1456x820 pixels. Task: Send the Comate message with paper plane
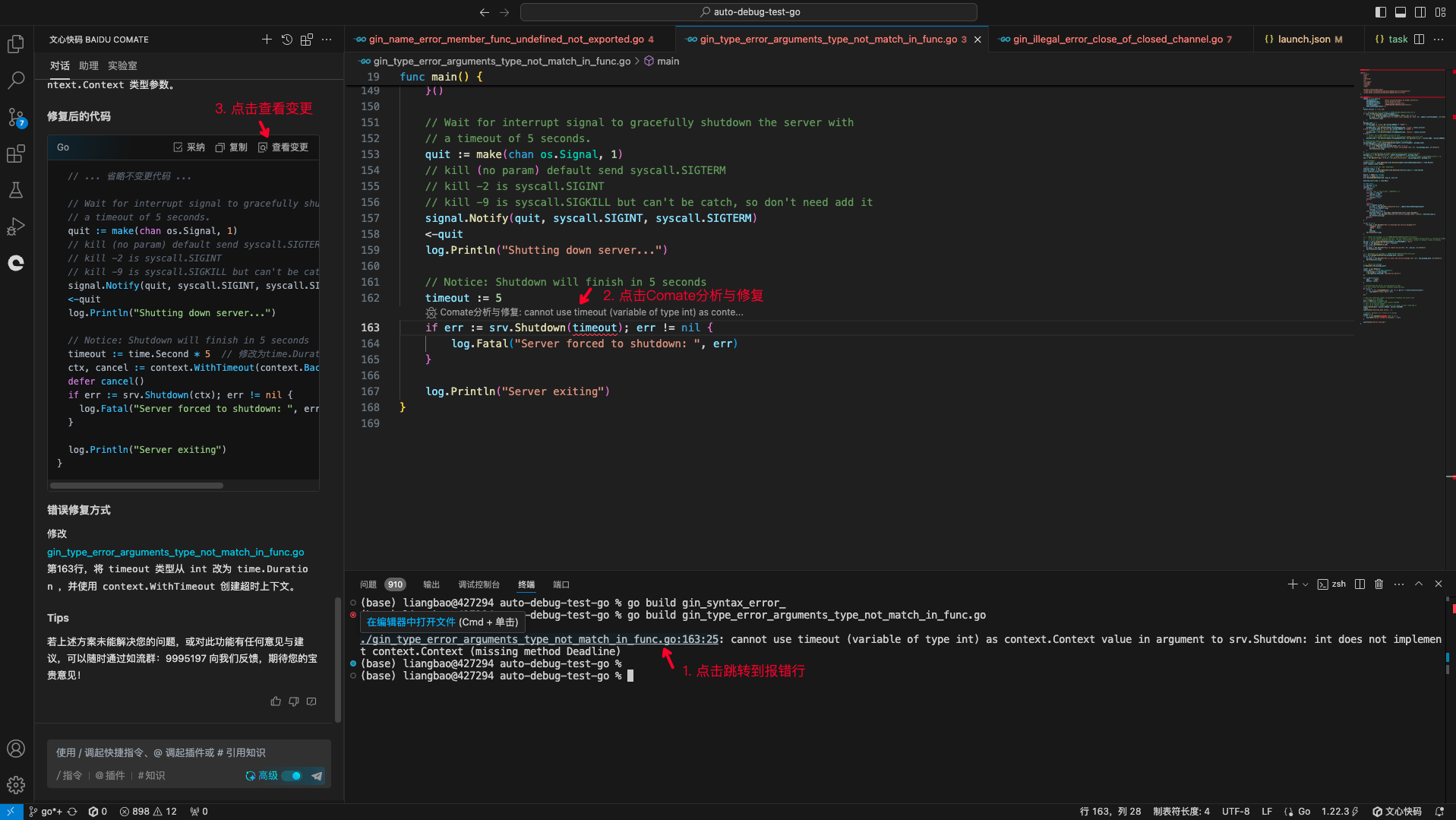(317, 776)
